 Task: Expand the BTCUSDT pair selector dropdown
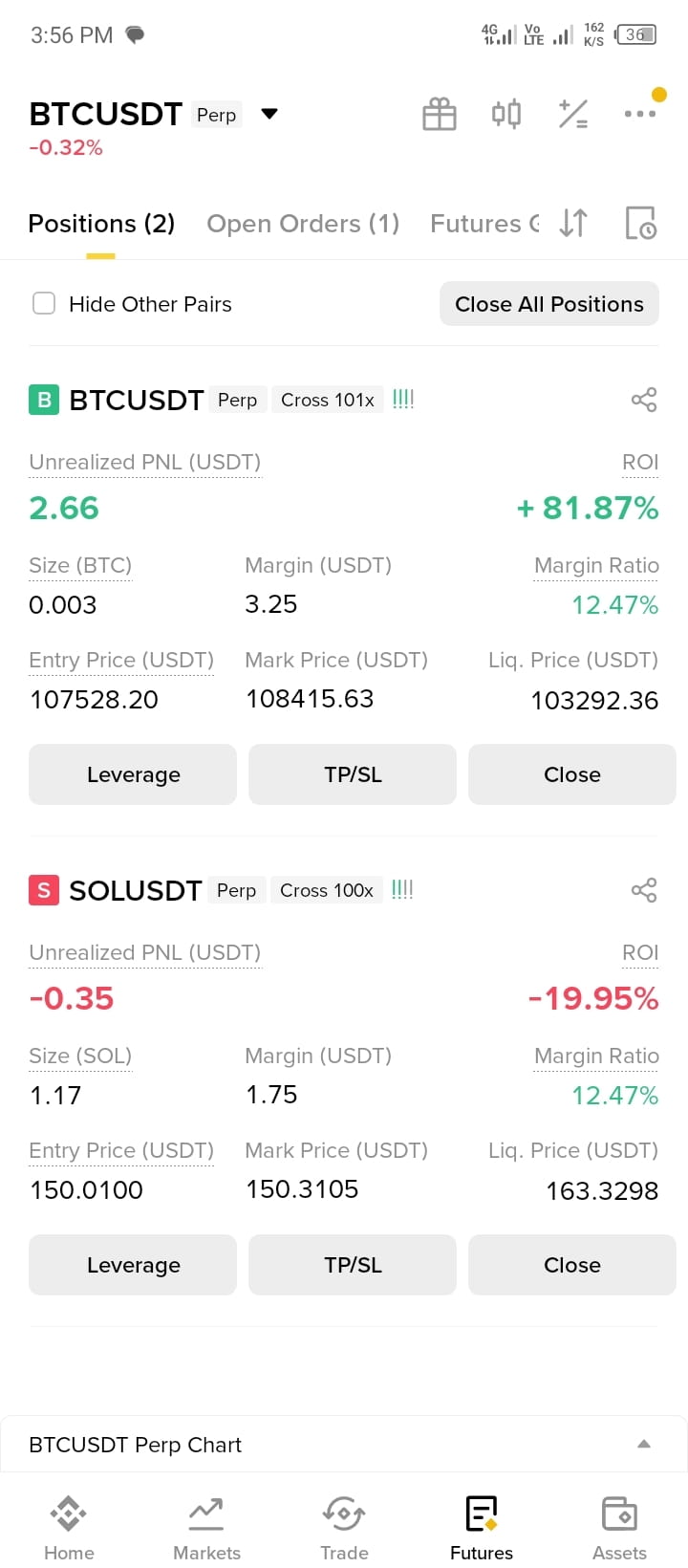pos(269,114)
